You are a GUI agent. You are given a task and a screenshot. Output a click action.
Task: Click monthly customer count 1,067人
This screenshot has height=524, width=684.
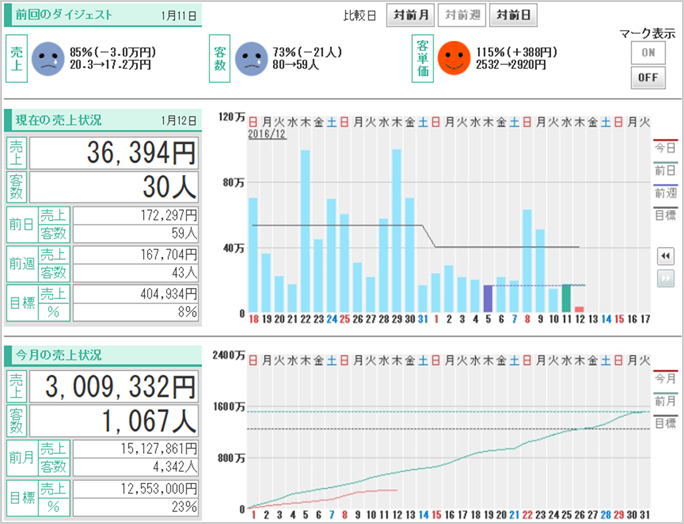tap(114, 421)
